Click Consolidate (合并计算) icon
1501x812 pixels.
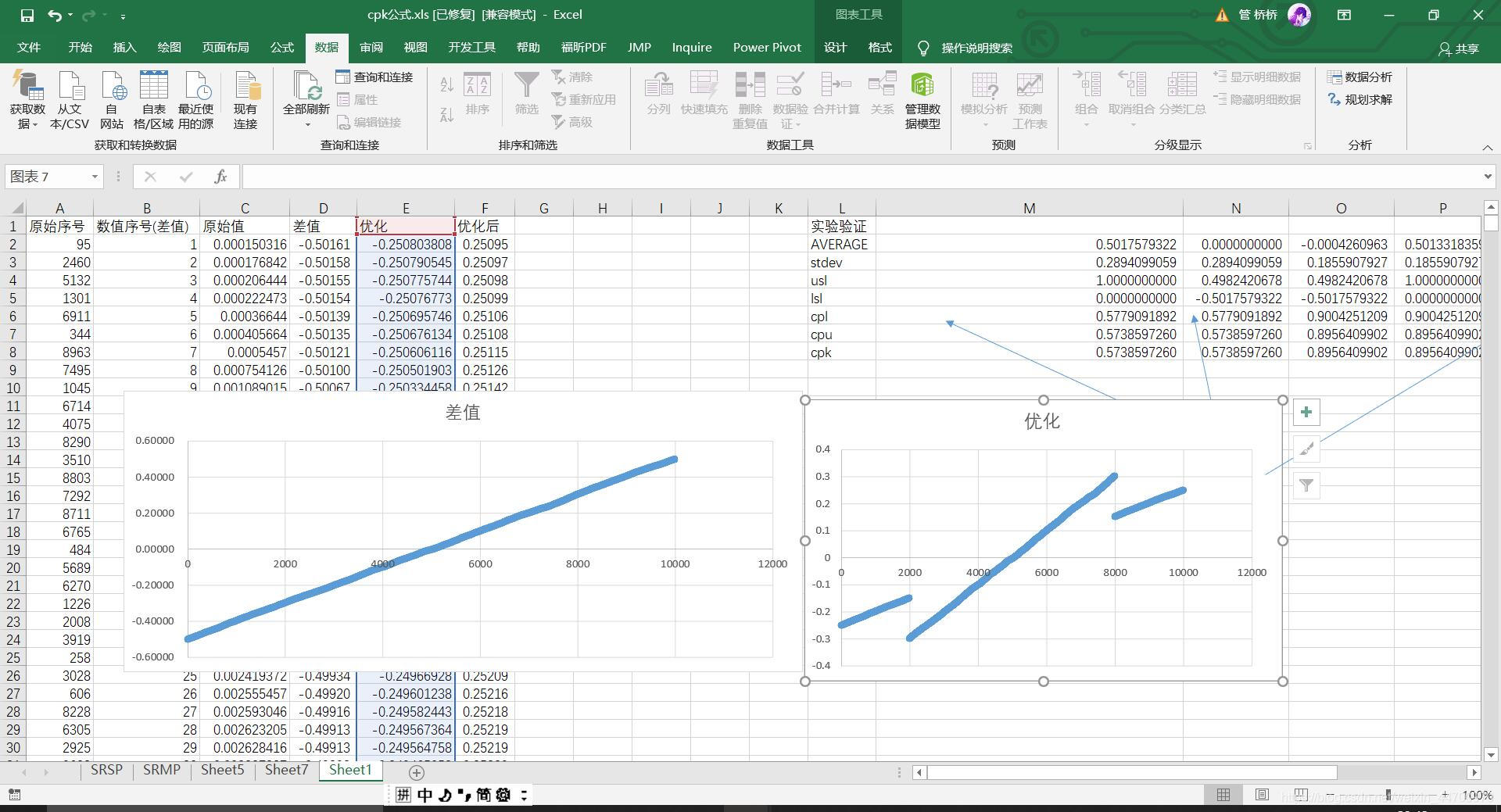tap(836, 94)
